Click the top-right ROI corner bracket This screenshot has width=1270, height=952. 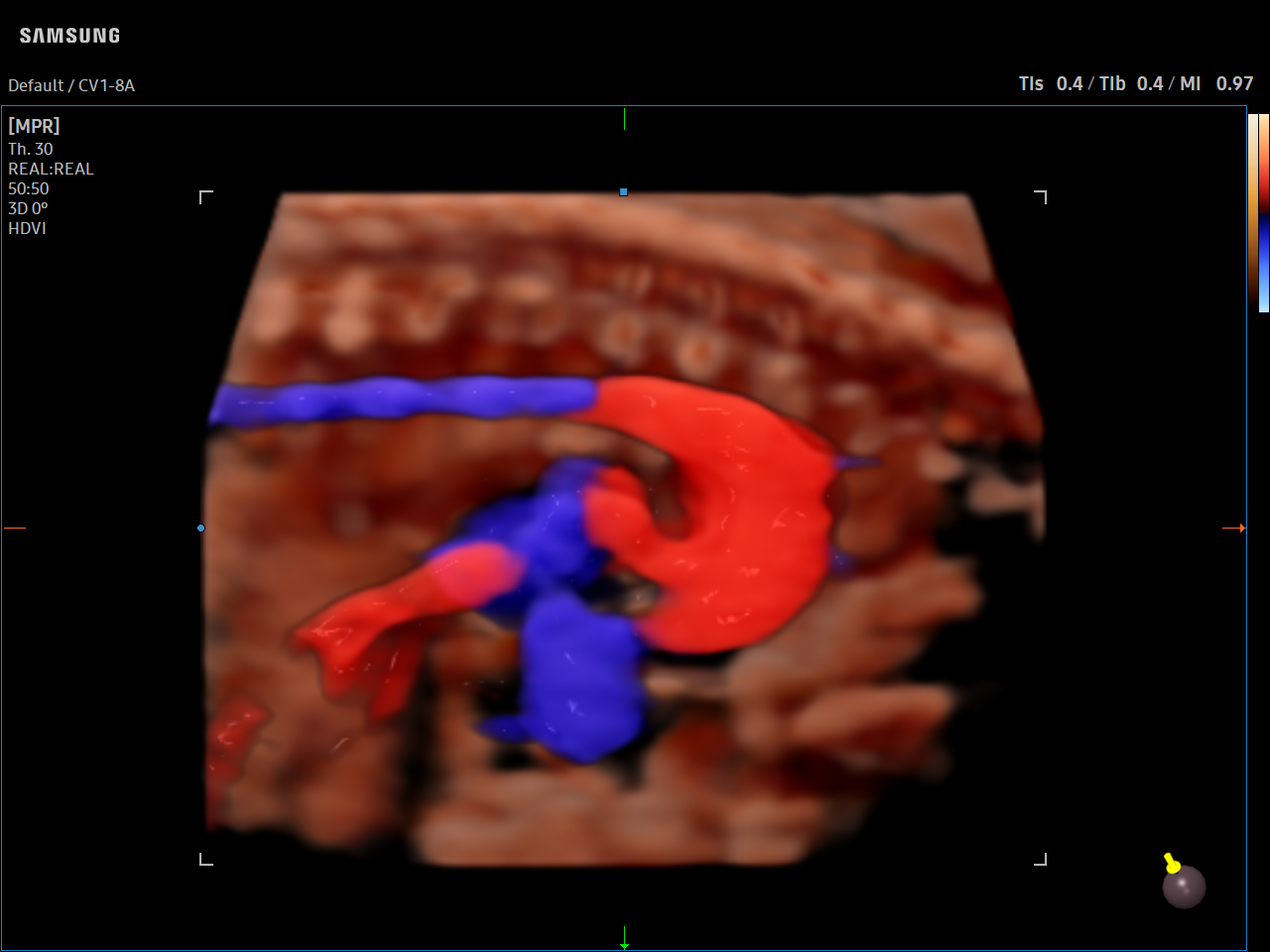(1040, 196)
